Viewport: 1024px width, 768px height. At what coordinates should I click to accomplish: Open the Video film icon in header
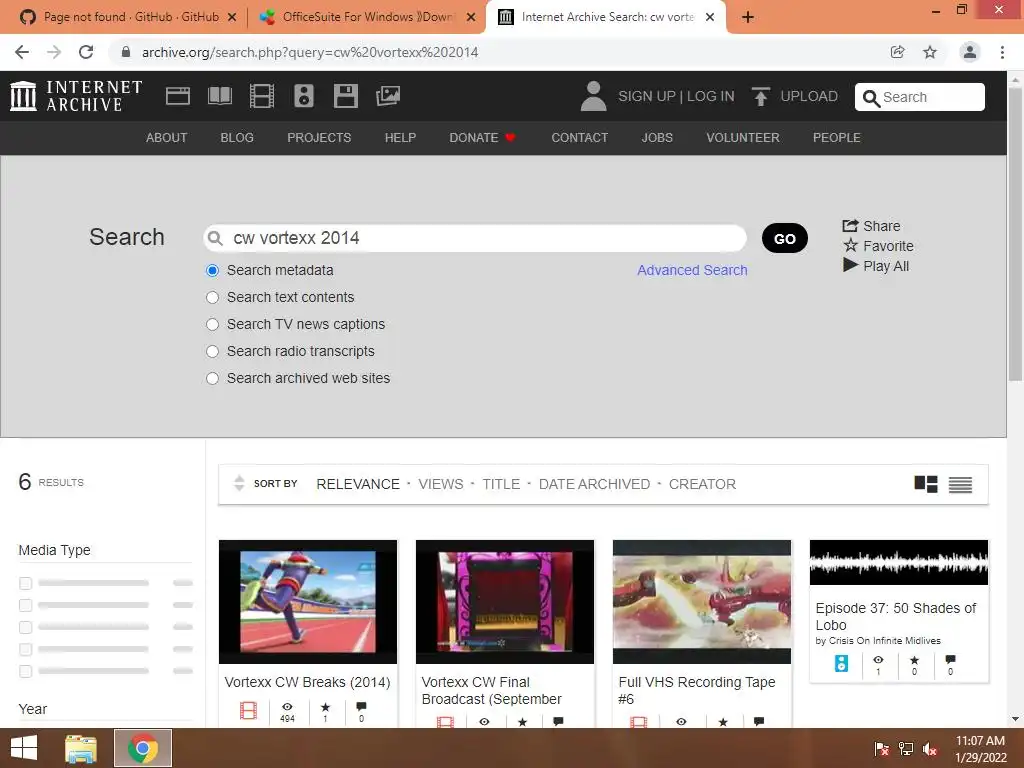coord(262,96)
